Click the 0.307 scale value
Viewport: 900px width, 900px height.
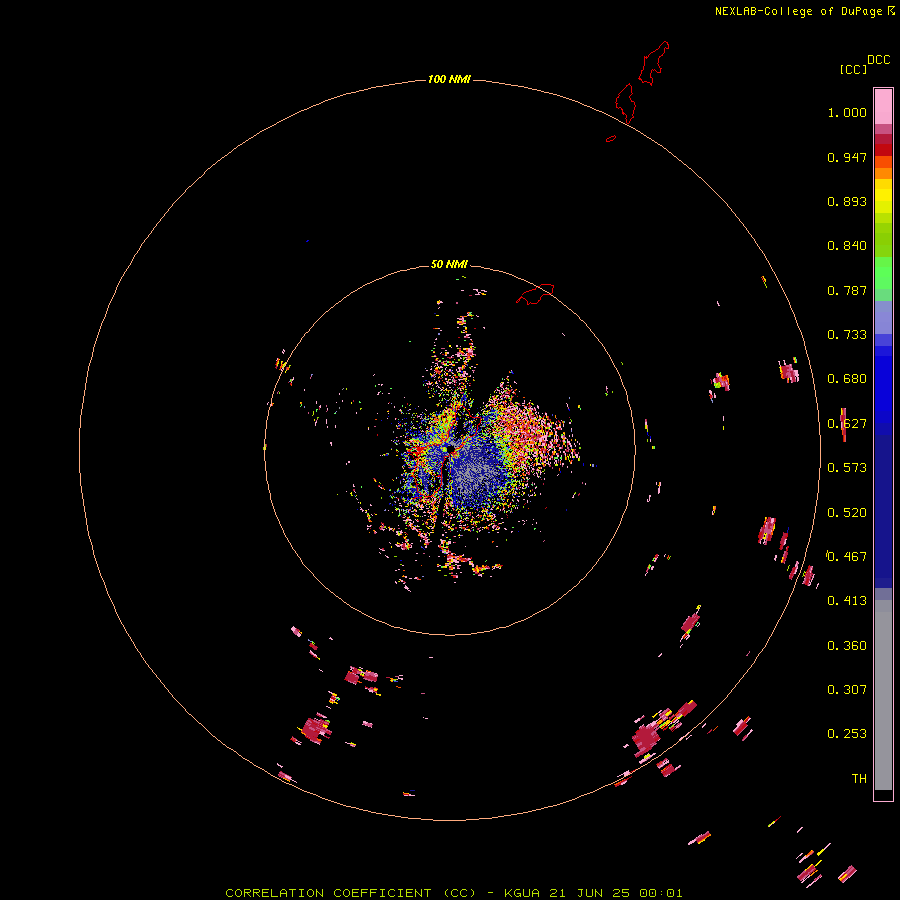847,690
